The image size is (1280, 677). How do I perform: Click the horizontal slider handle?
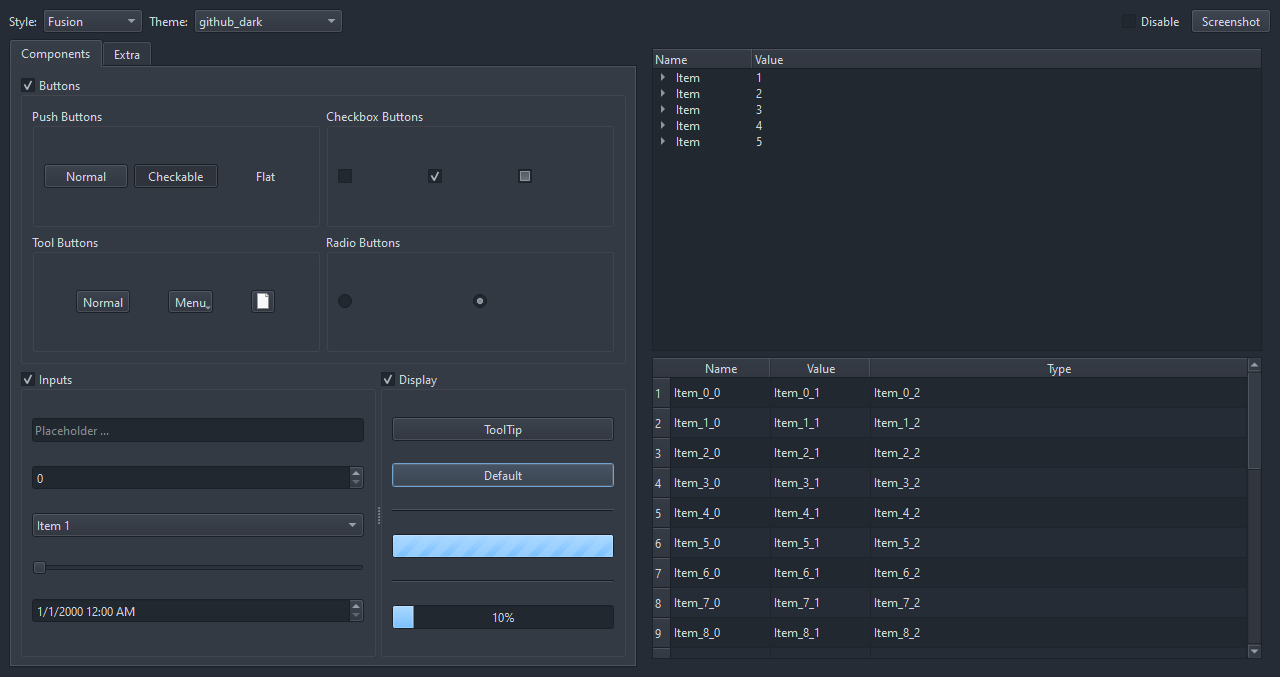[39, 567]
